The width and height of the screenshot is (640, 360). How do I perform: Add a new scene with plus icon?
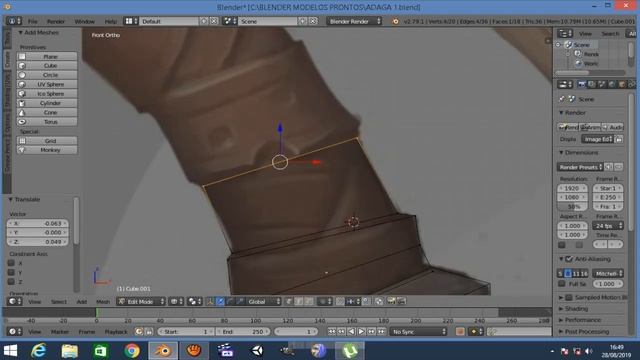(302, 21)
